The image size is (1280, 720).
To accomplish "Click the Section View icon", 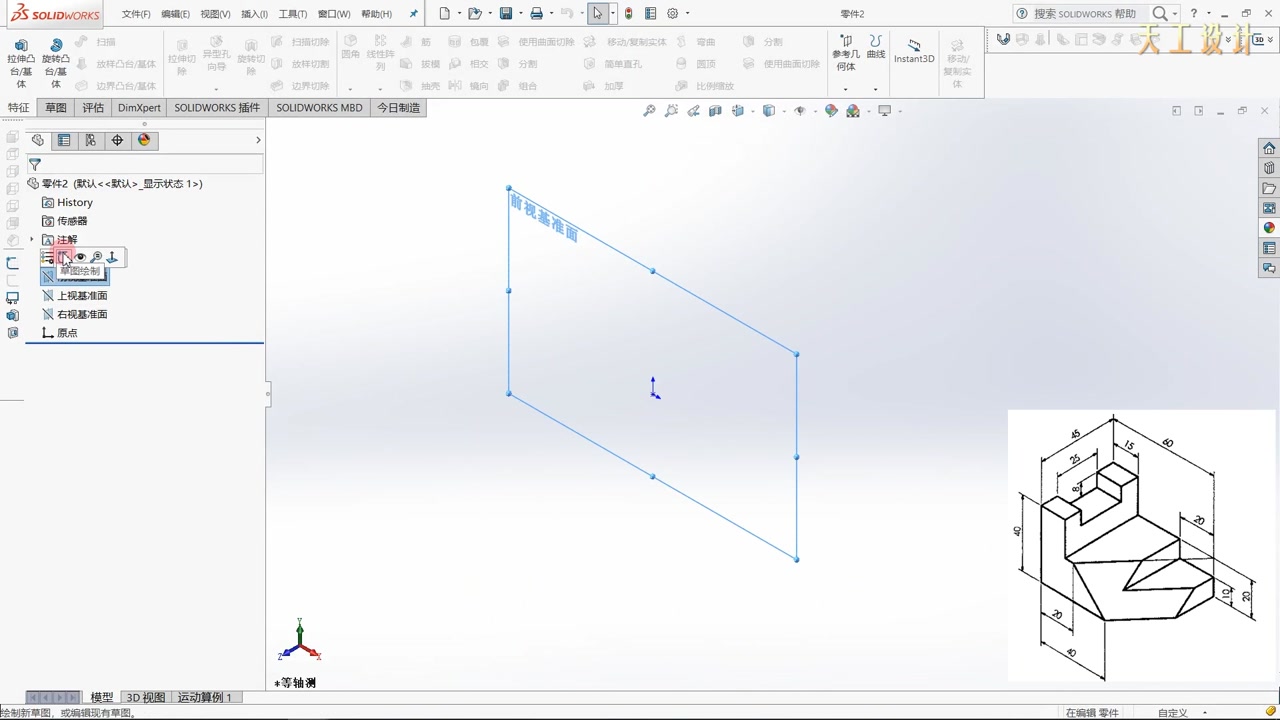I will click(715, 111).
